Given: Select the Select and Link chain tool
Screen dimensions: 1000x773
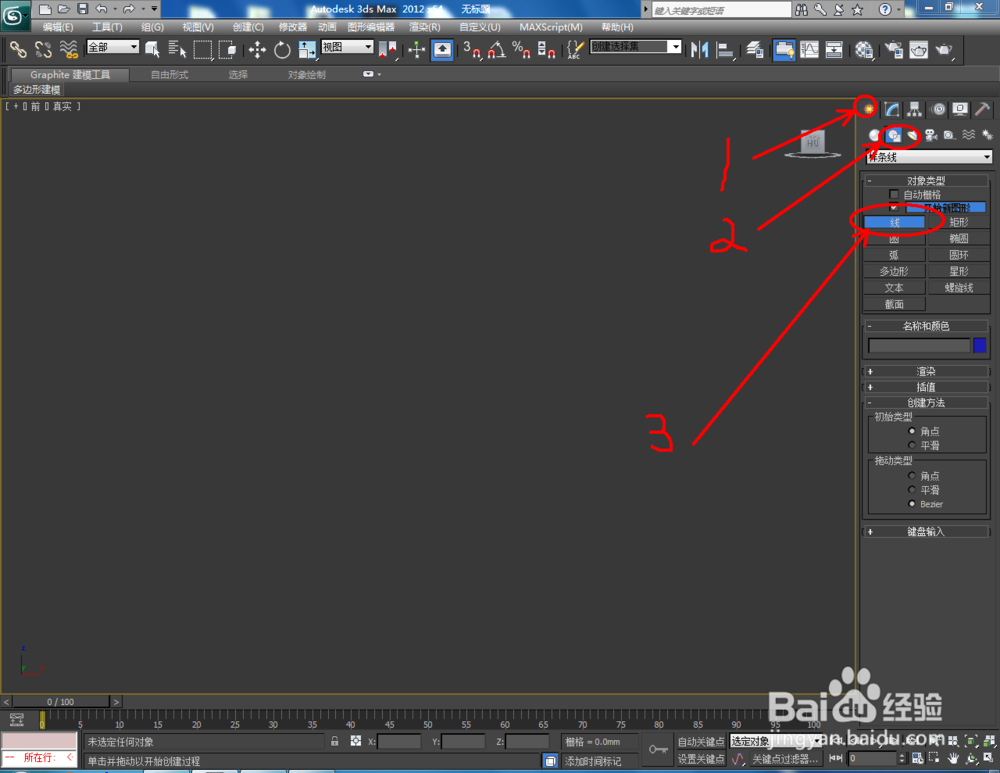Looking at the screenshot, I should 18,49.
